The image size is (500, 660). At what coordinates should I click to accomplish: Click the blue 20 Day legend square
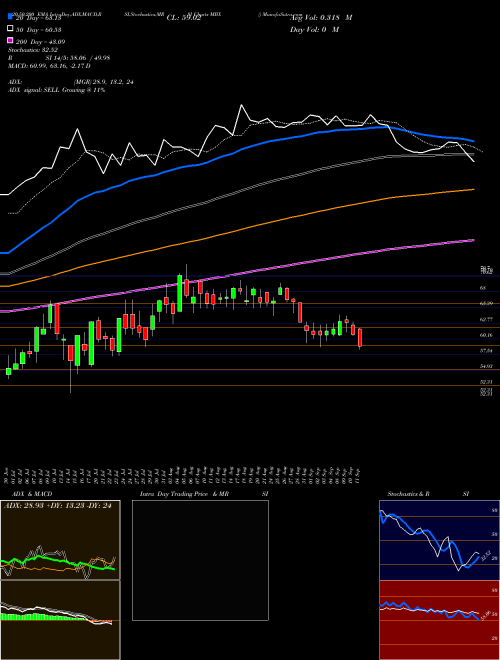[11, 17]
